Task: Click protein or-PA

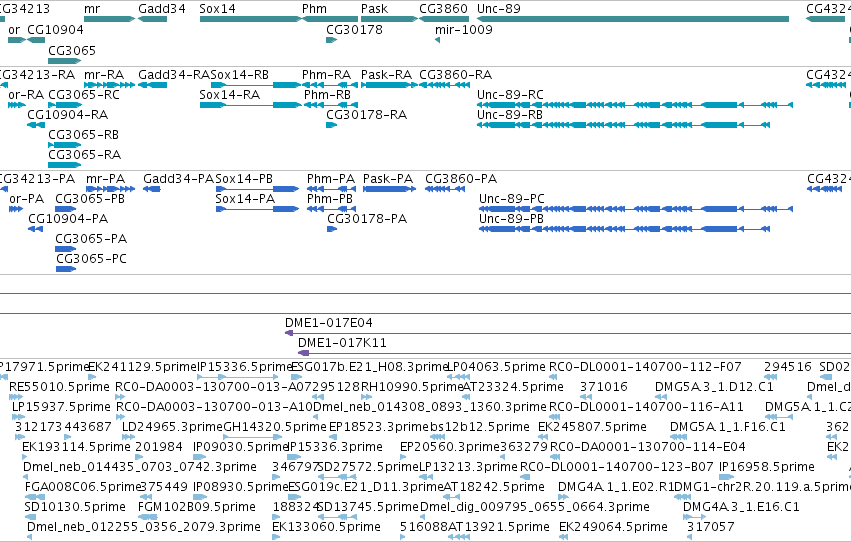Action: click(16, 209)
